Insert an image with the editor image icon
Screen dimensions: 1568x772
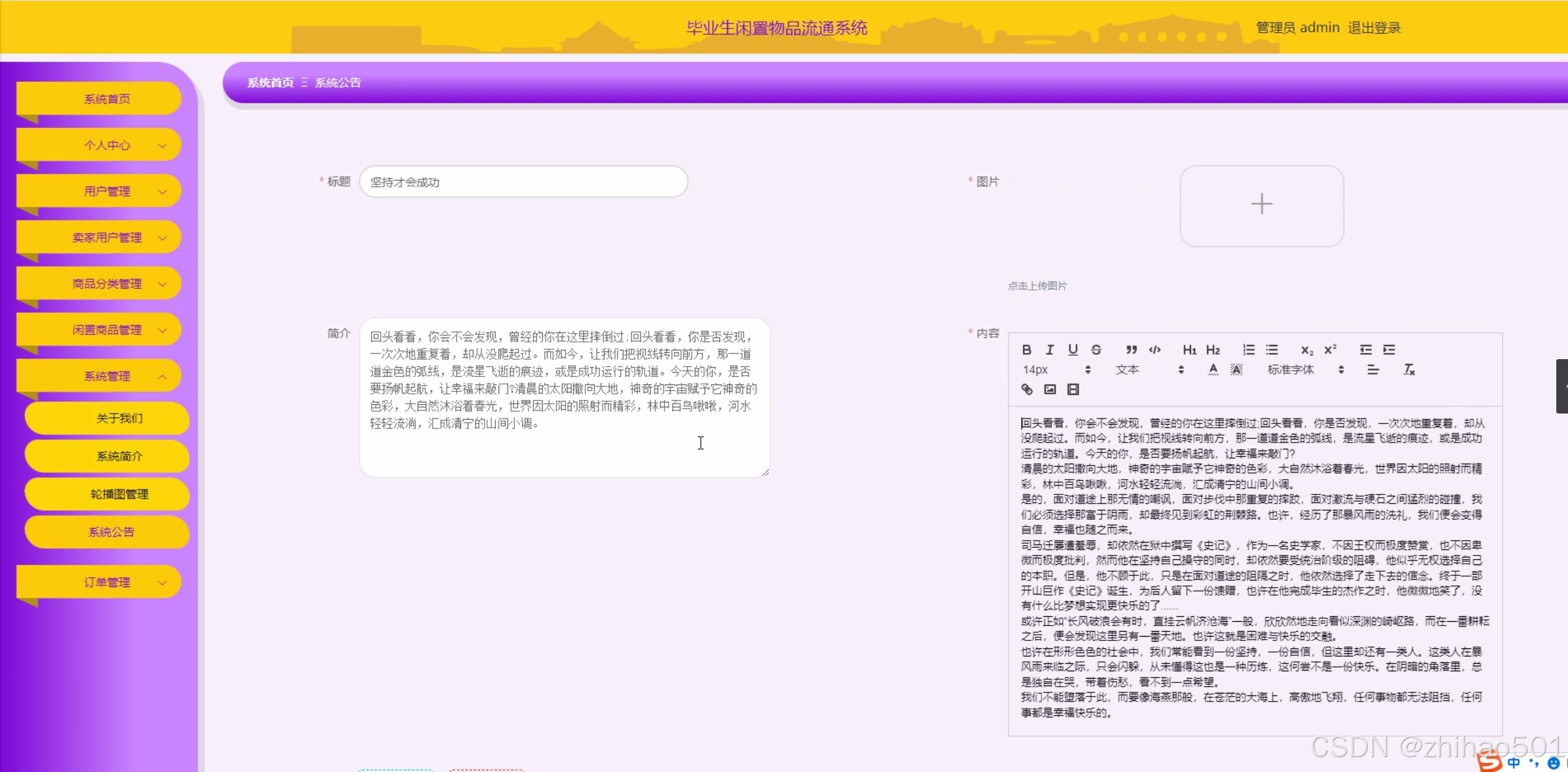1050,389
